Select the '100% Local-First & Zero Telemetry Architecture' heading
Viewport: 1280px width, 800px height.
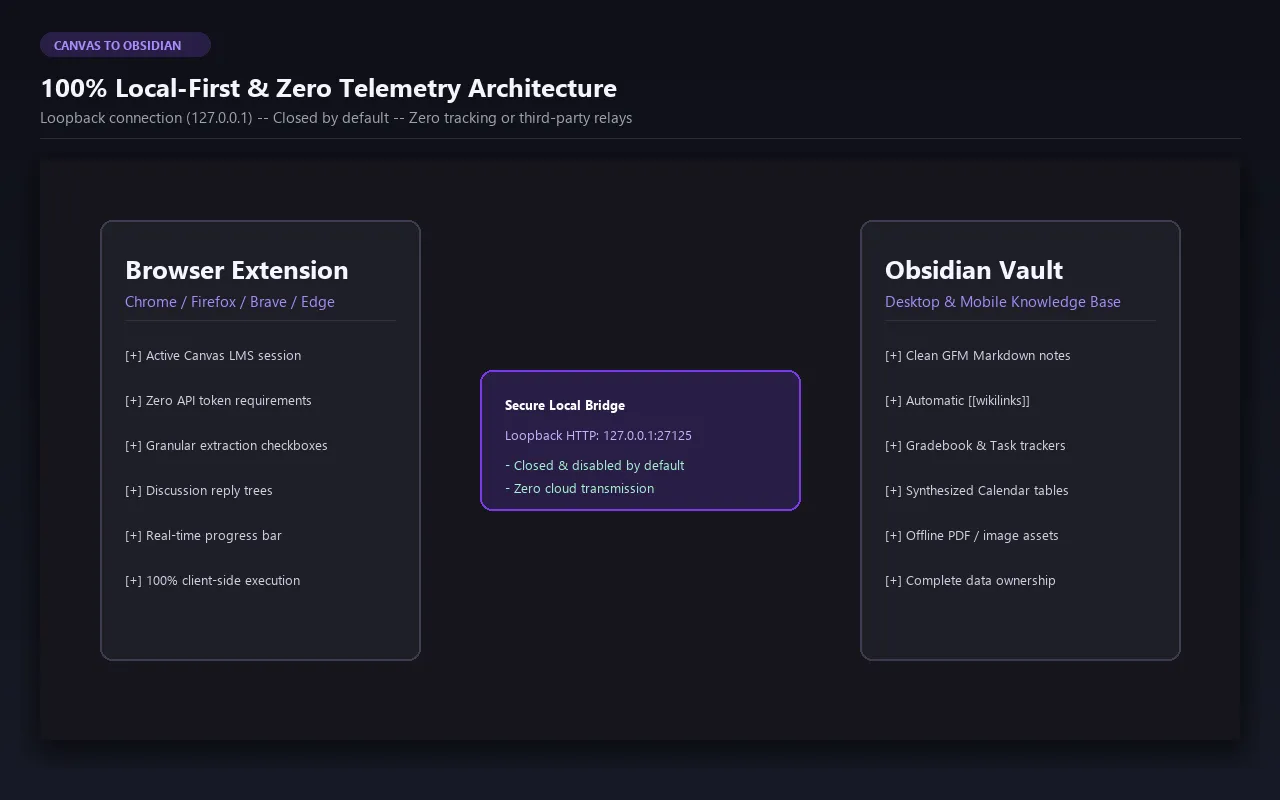click(328, 88)
